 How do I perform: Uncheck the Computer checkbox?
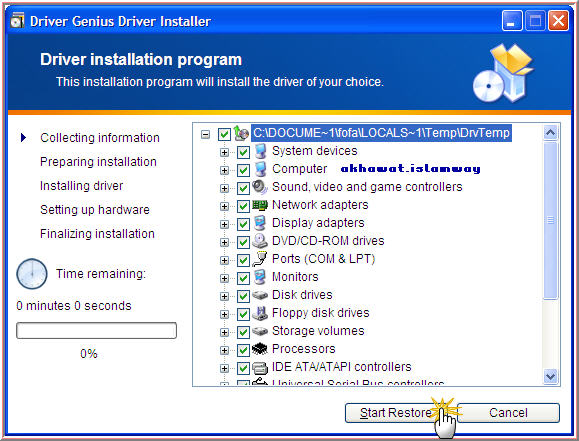243,170
